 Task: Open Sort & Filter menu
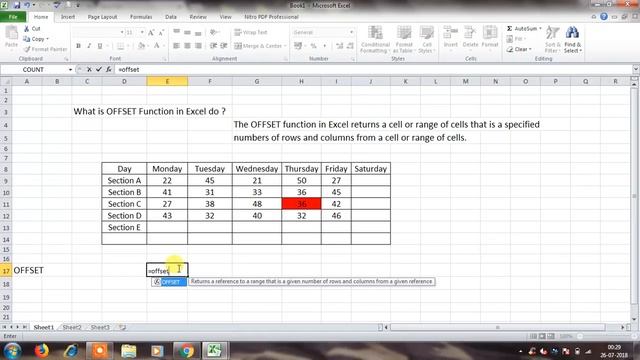coord(553,39)
